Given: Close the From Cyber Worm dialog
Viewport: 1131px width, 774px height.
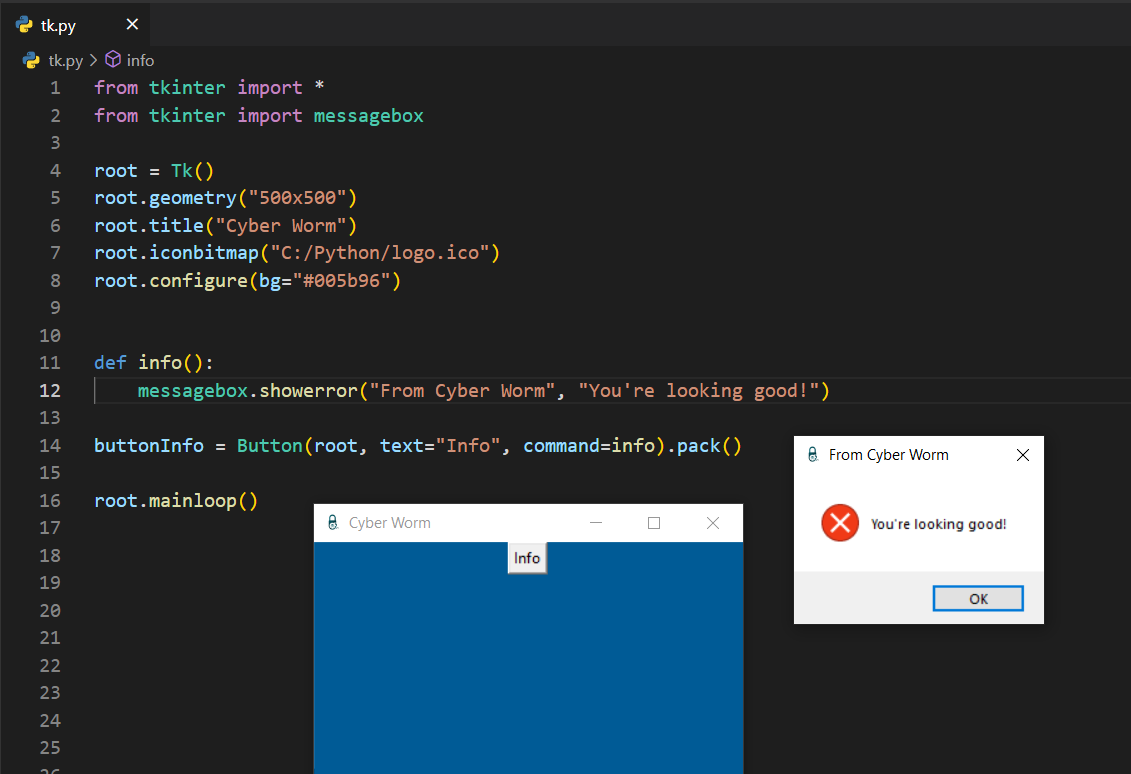Looking at the screenshot, I should coord(1022,455).
